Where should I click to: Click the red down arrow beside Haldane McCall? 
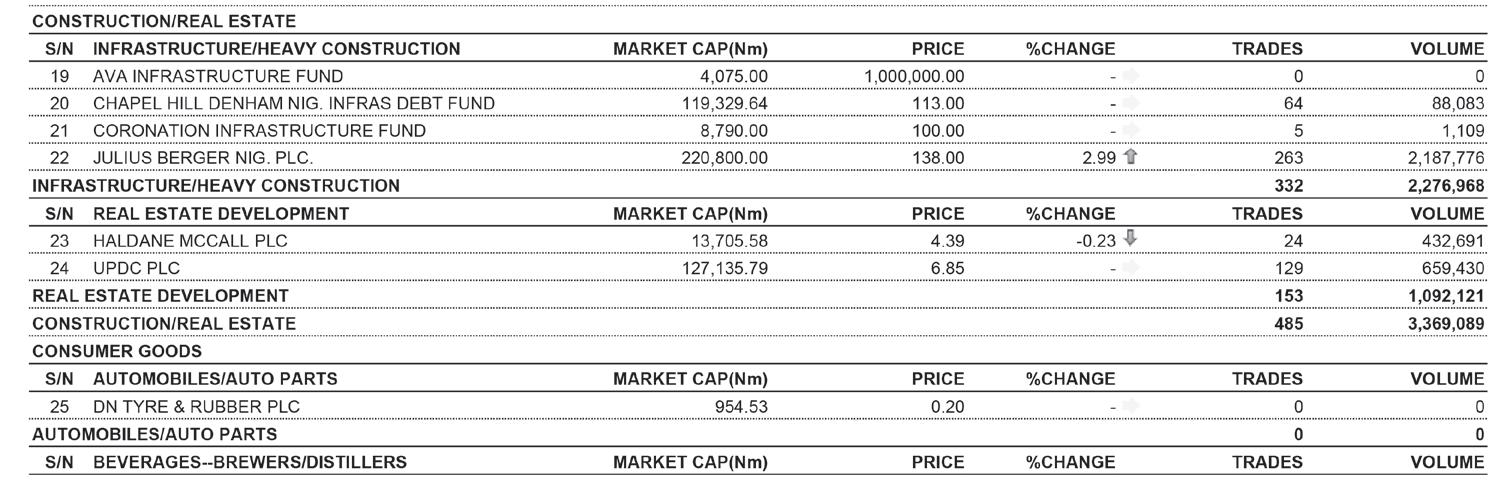1131,239
